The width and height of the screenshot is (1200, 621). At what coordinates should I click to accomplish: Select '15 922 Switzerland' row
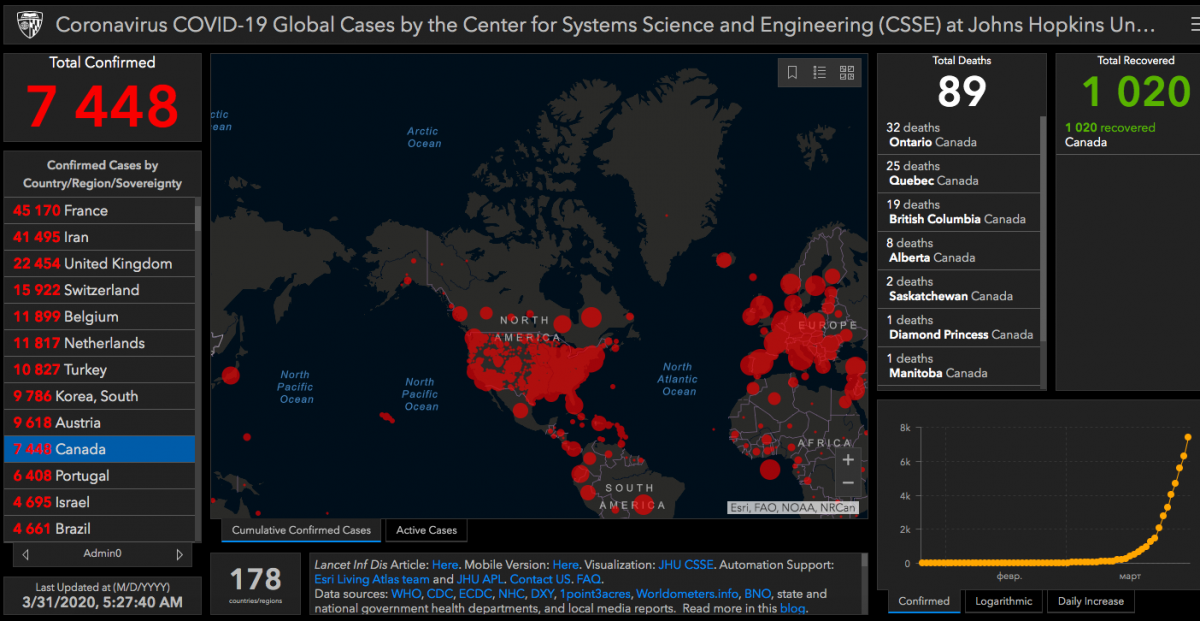pos(100,290)
